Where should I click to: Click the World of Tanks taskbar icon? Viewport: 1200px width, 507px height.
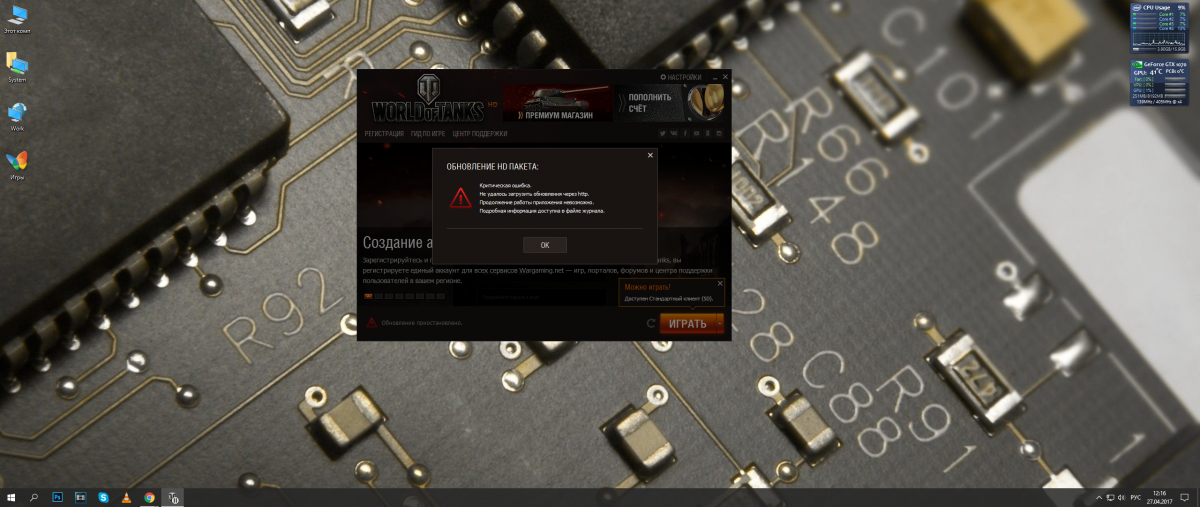click(x=173, y=496)
